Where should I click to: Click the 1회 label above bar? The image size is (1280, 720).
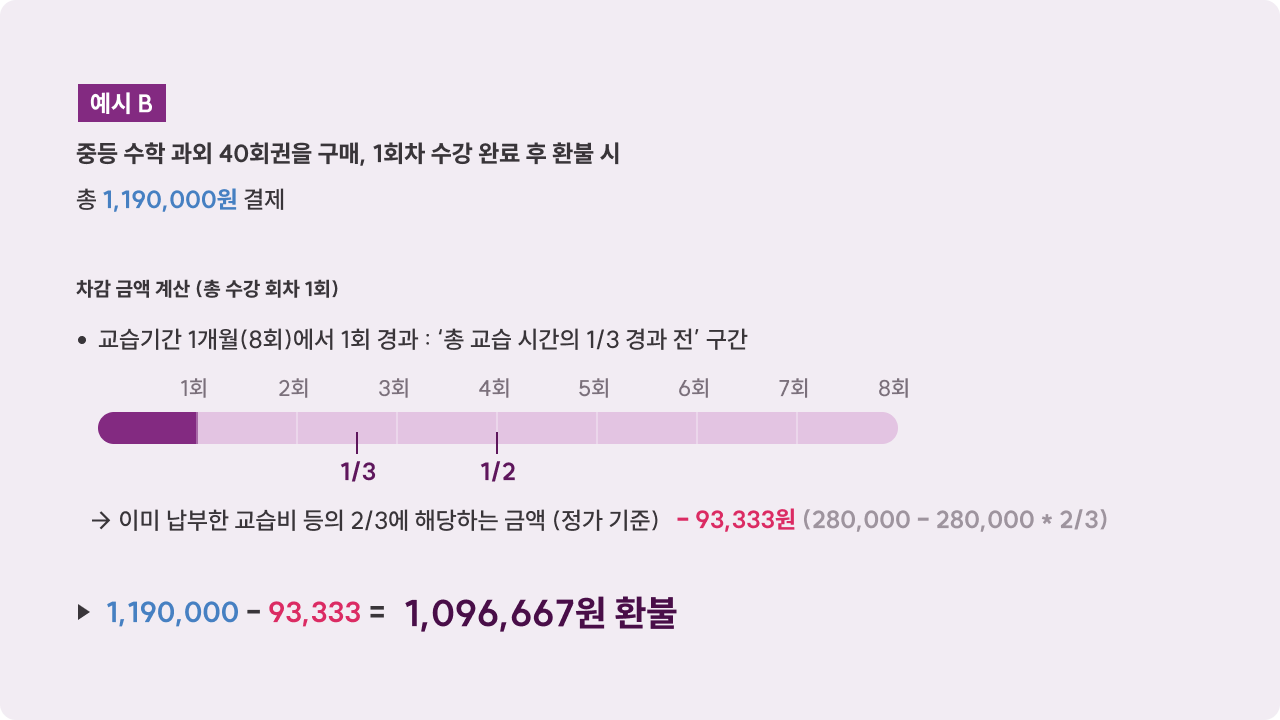(193, 388)
